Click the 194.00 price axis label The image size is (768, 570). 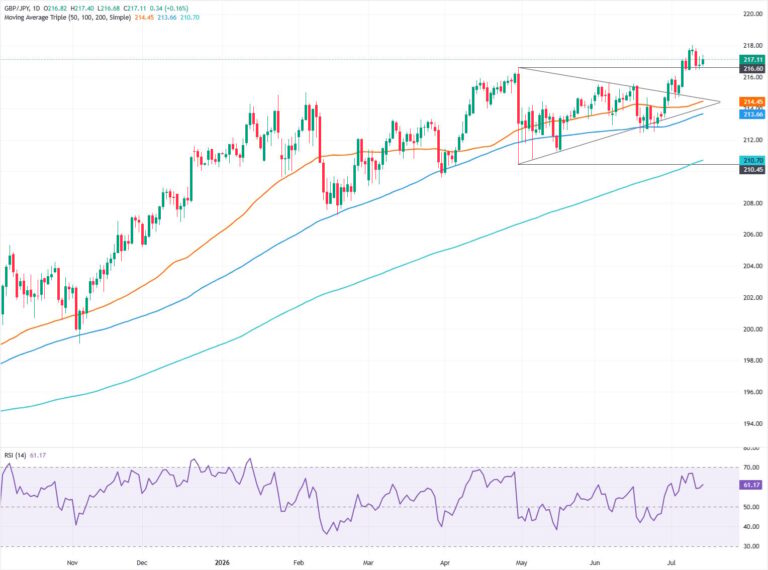753,424
